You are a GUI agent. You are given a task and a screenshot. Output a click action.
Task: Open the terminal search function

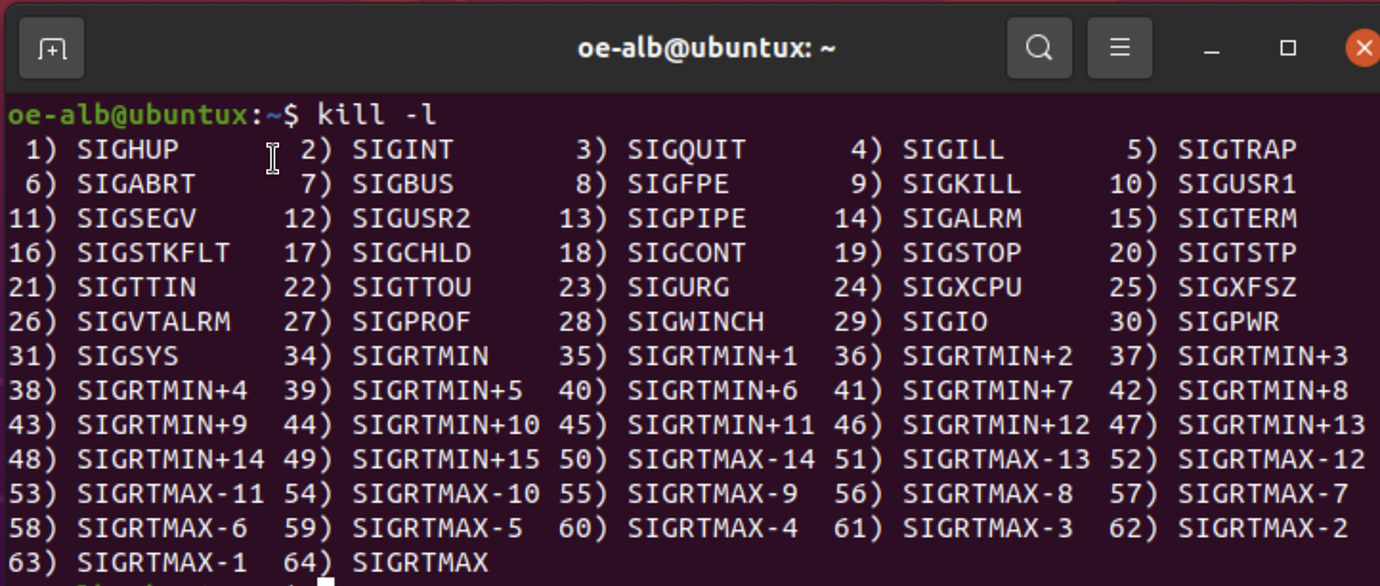pyautogui.click(x=1039, y=46)
